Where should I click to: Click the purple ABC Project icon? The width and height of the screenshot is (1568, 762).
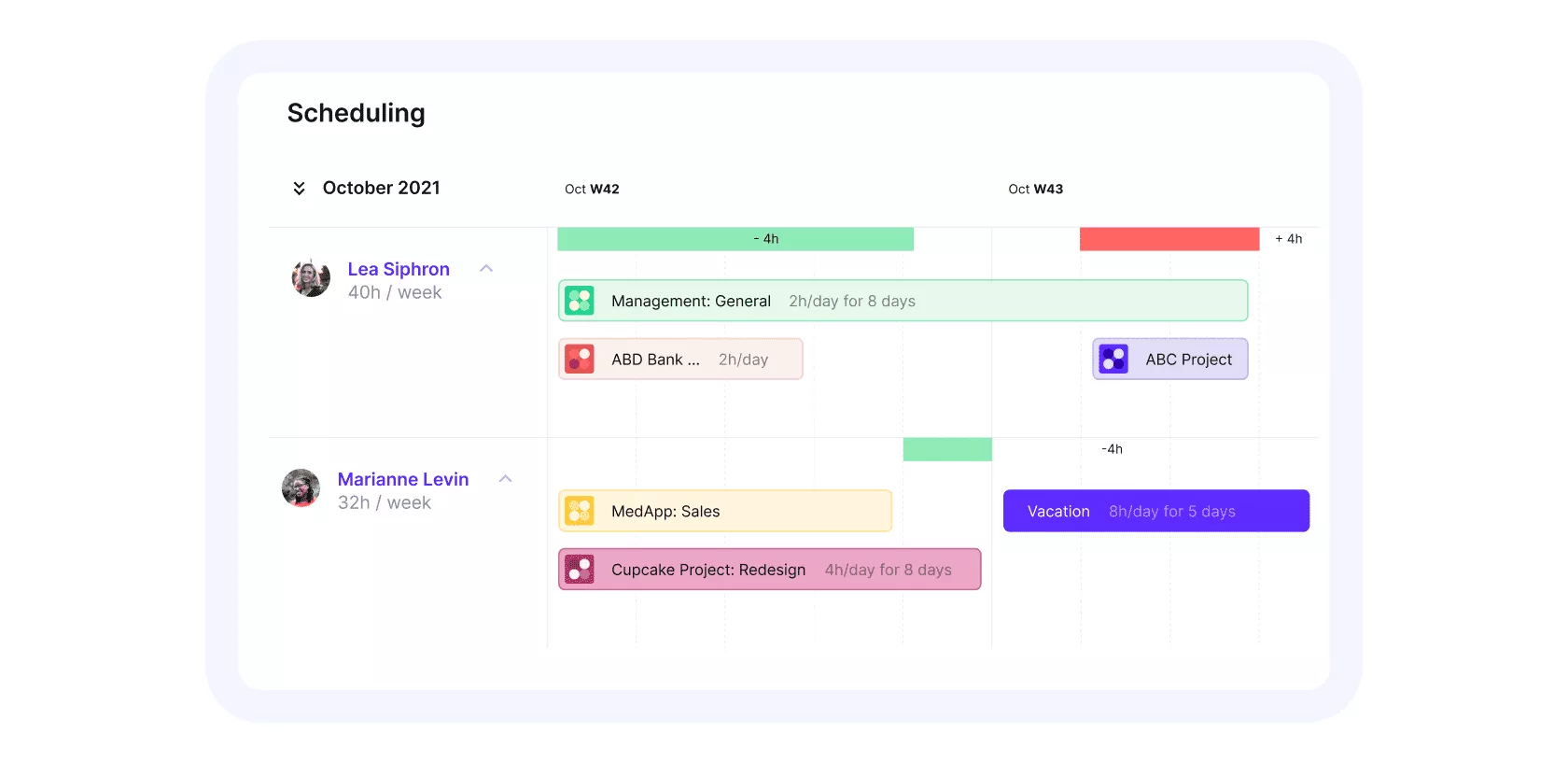click(1113, 360)
